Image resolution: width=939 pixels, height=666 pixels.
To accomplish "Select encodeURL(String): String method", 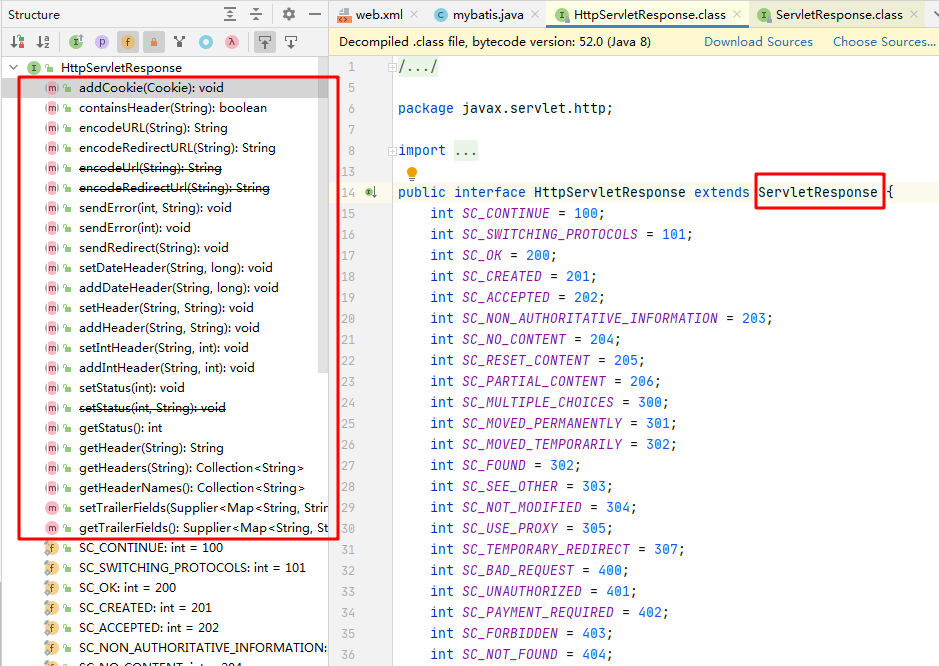I will [153, 128].
